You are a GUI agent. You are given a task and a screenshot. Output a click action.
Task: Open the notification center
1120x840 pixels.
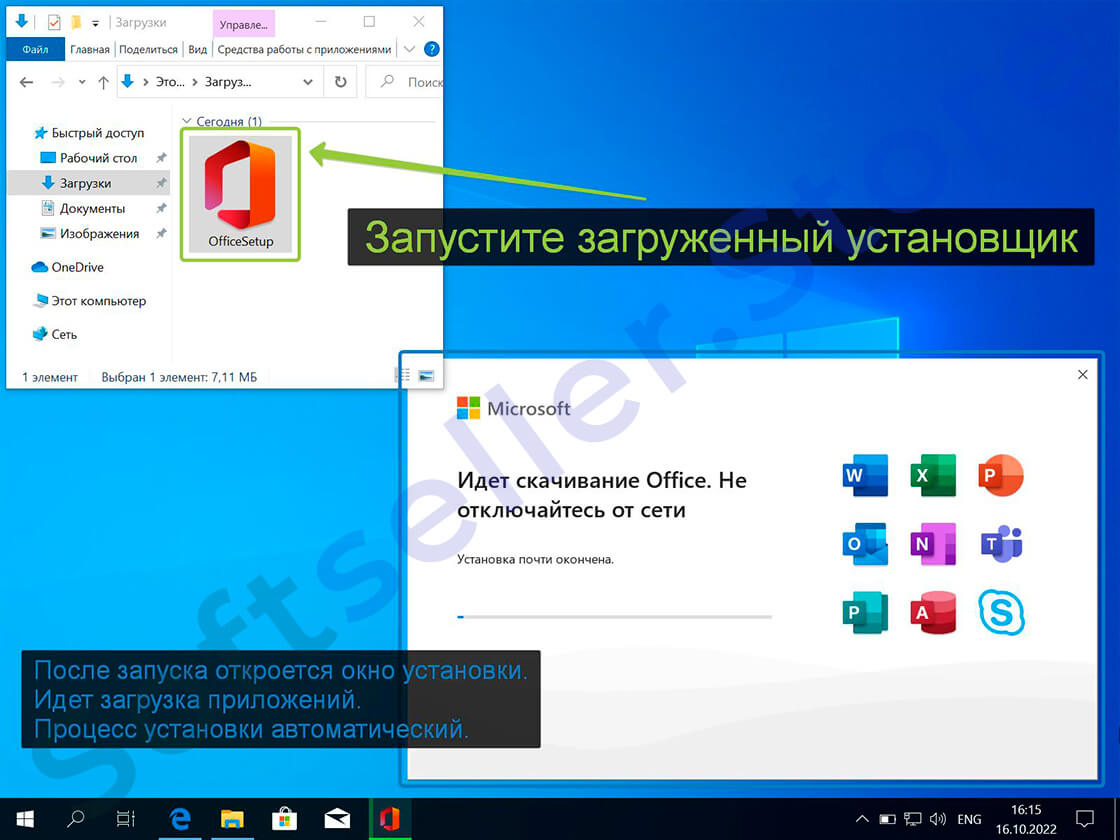click(x=1084, y=819)
